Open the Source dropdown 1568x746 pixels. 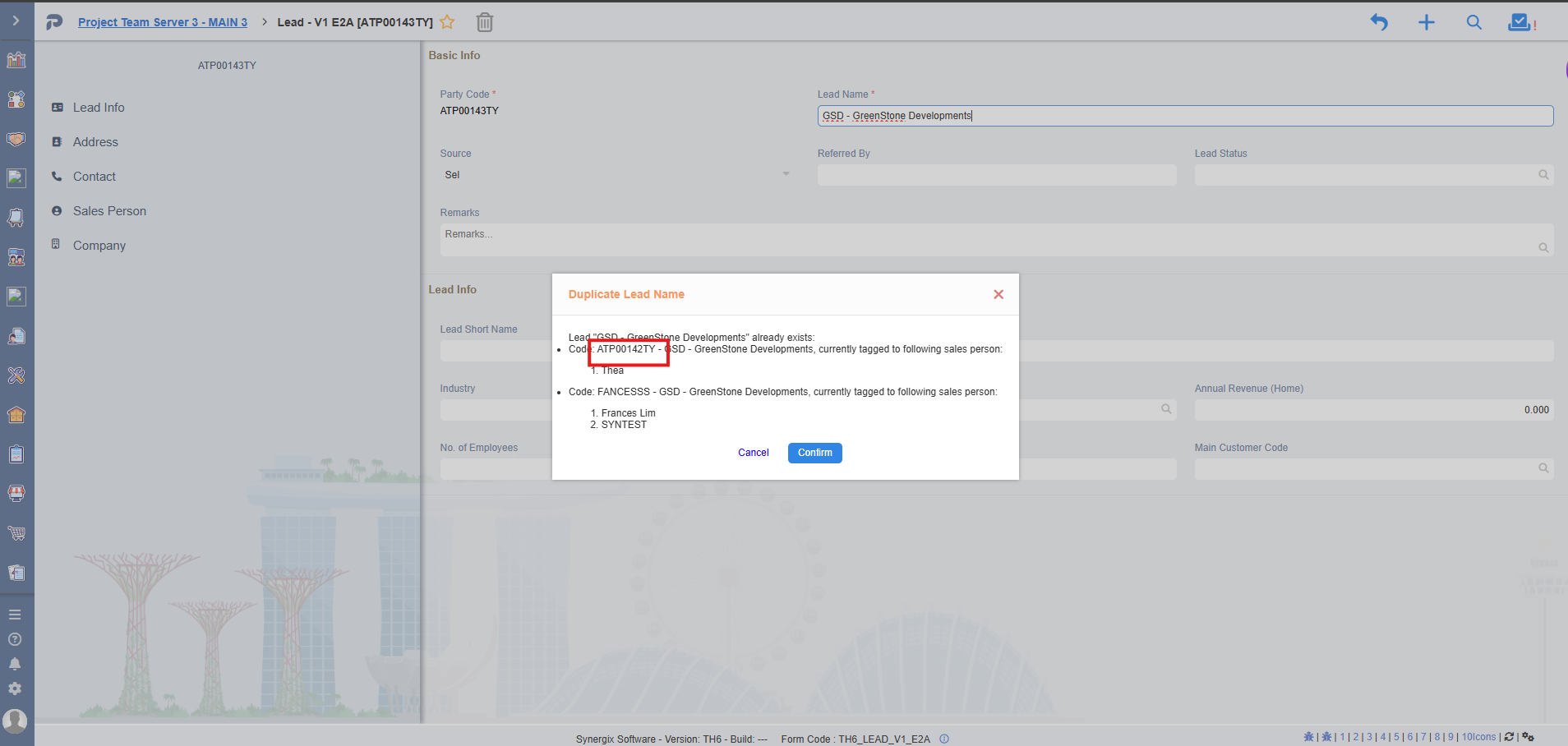[616, 175]
